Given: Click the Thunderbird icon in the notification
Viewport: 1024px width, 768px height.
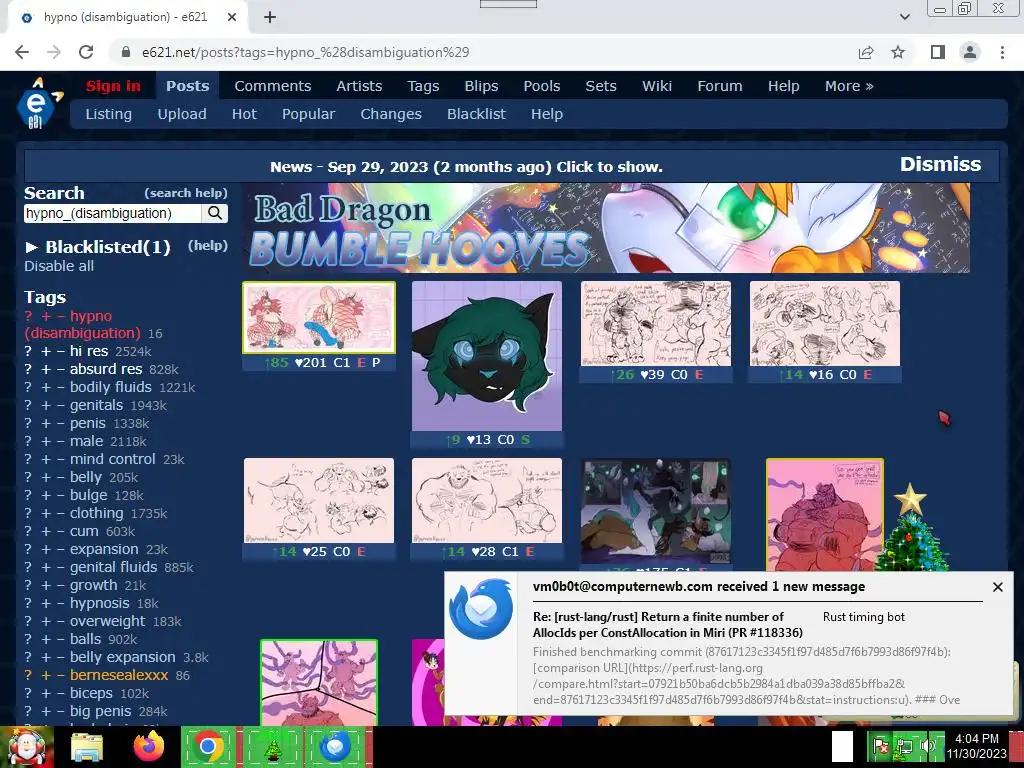Looking at the screenshot, I should pyautogui.click(x=480, y=608).
